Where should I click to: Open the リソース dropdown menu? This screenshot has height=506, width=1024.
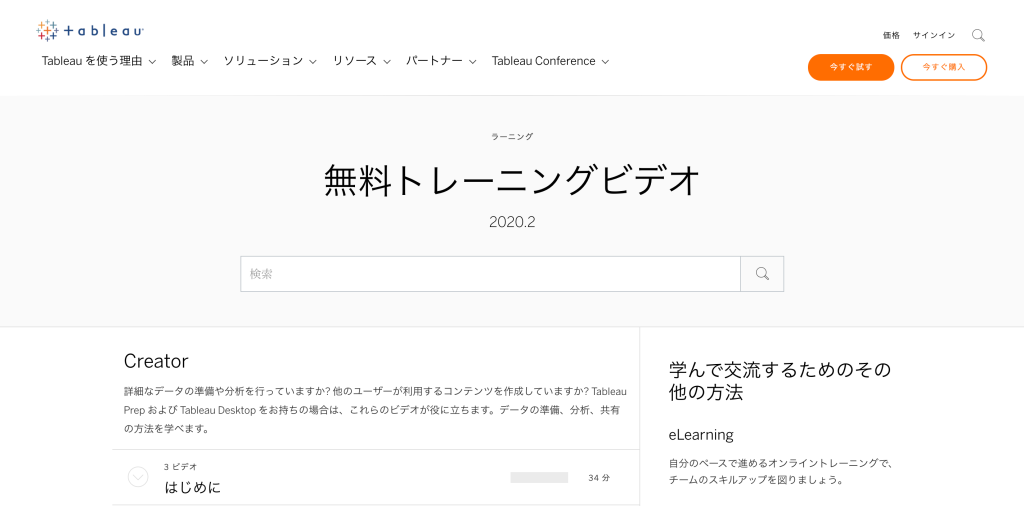coord(361,61)
